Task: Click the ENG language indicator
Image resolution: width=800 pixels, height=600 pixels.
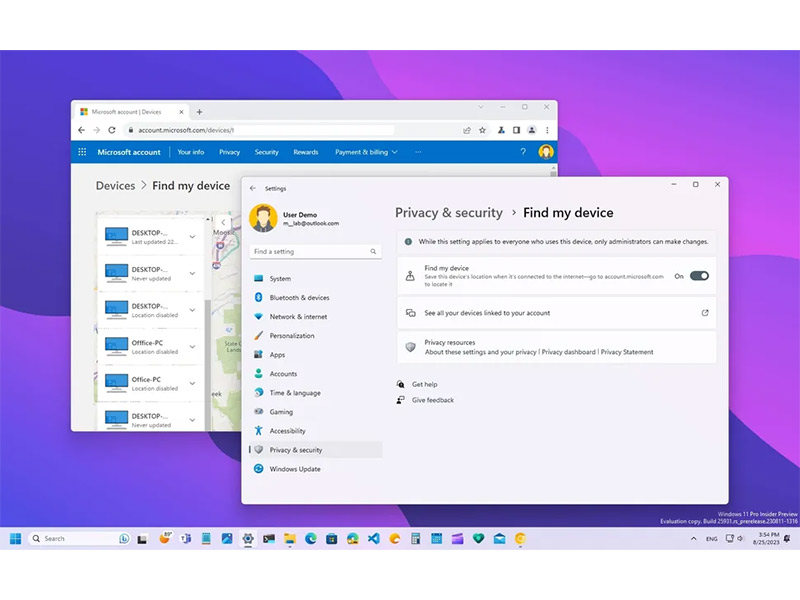Action: pyautogui.click(x=711, y=539)
